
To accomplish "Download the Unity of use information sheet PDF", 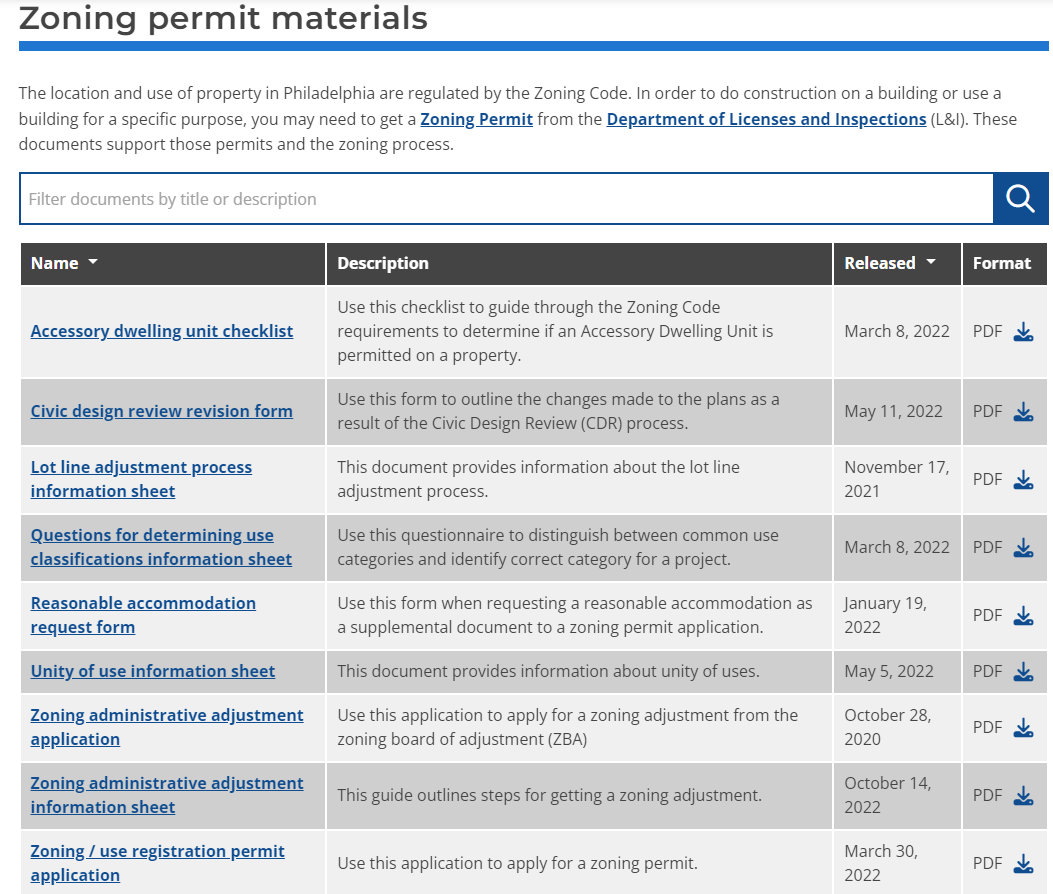I will point(1023,672).
